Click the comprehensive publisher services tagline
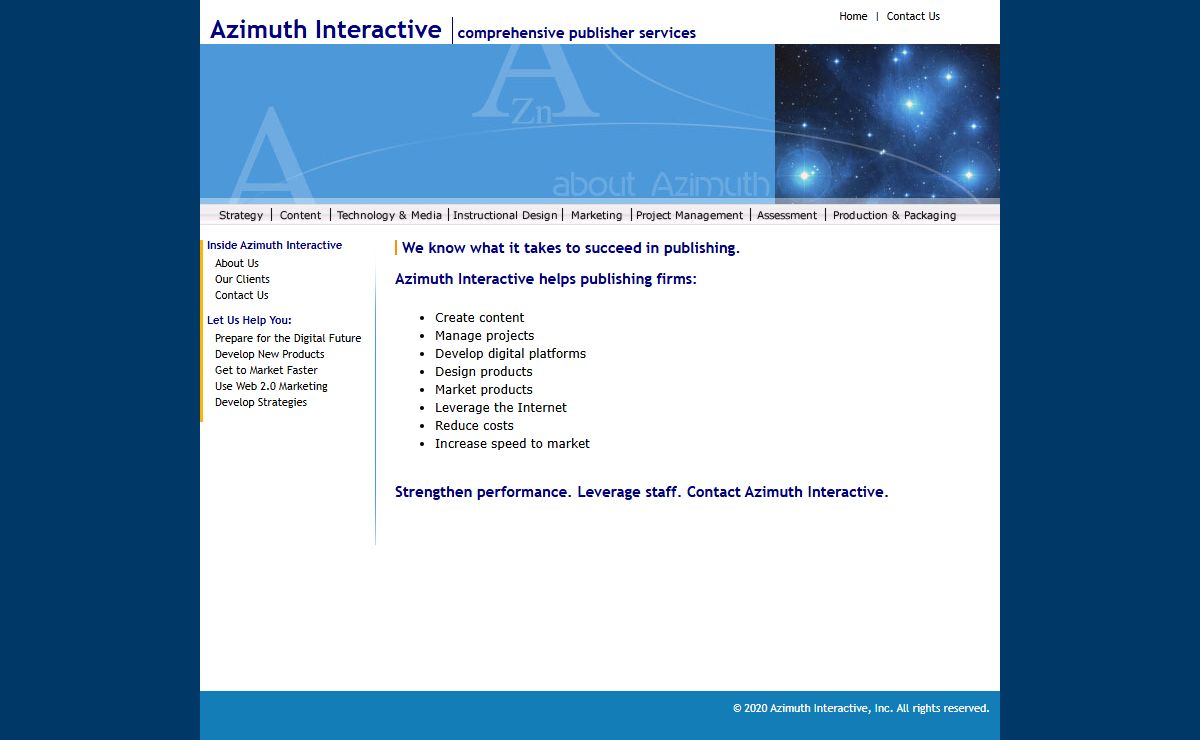The image size is (1200, 740). click(576, 33)
